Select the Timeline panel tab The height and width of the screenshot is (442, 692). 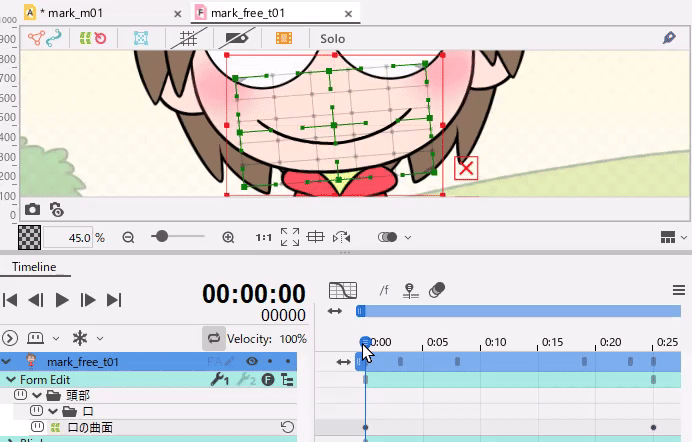[x=34, y=267]
